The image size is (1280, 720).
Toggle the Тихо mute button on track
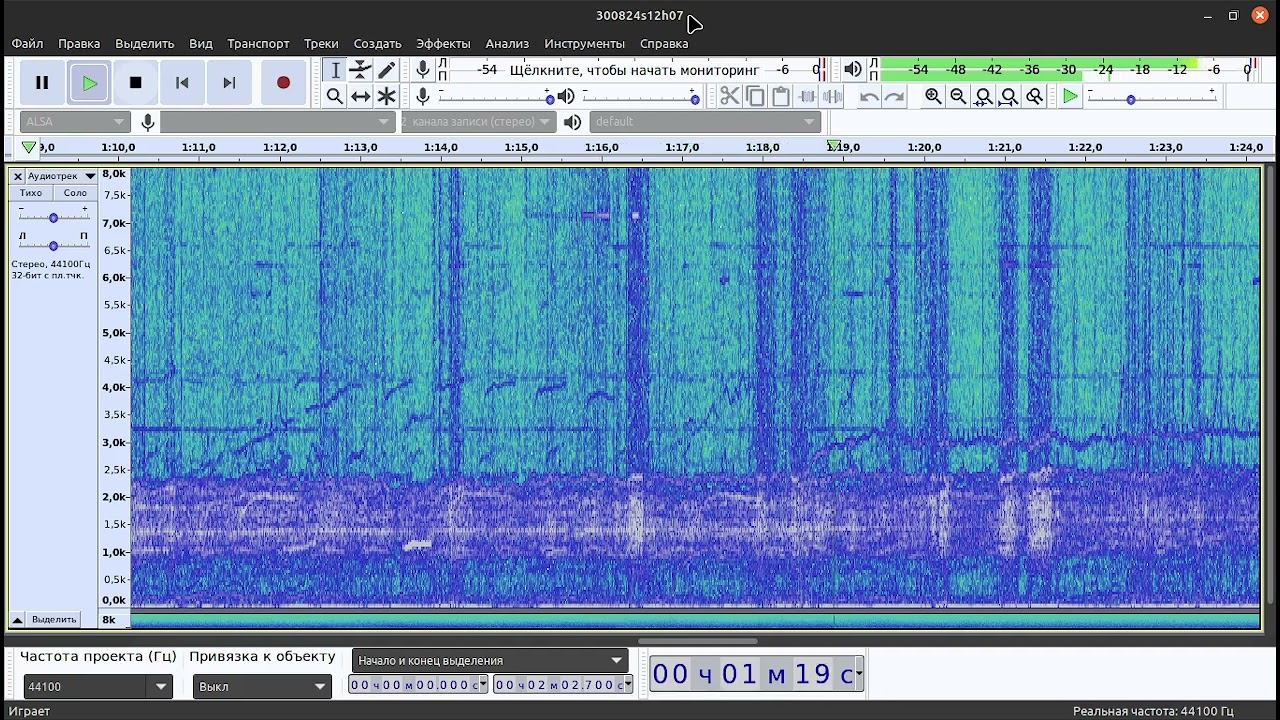(x=31, y=193)
